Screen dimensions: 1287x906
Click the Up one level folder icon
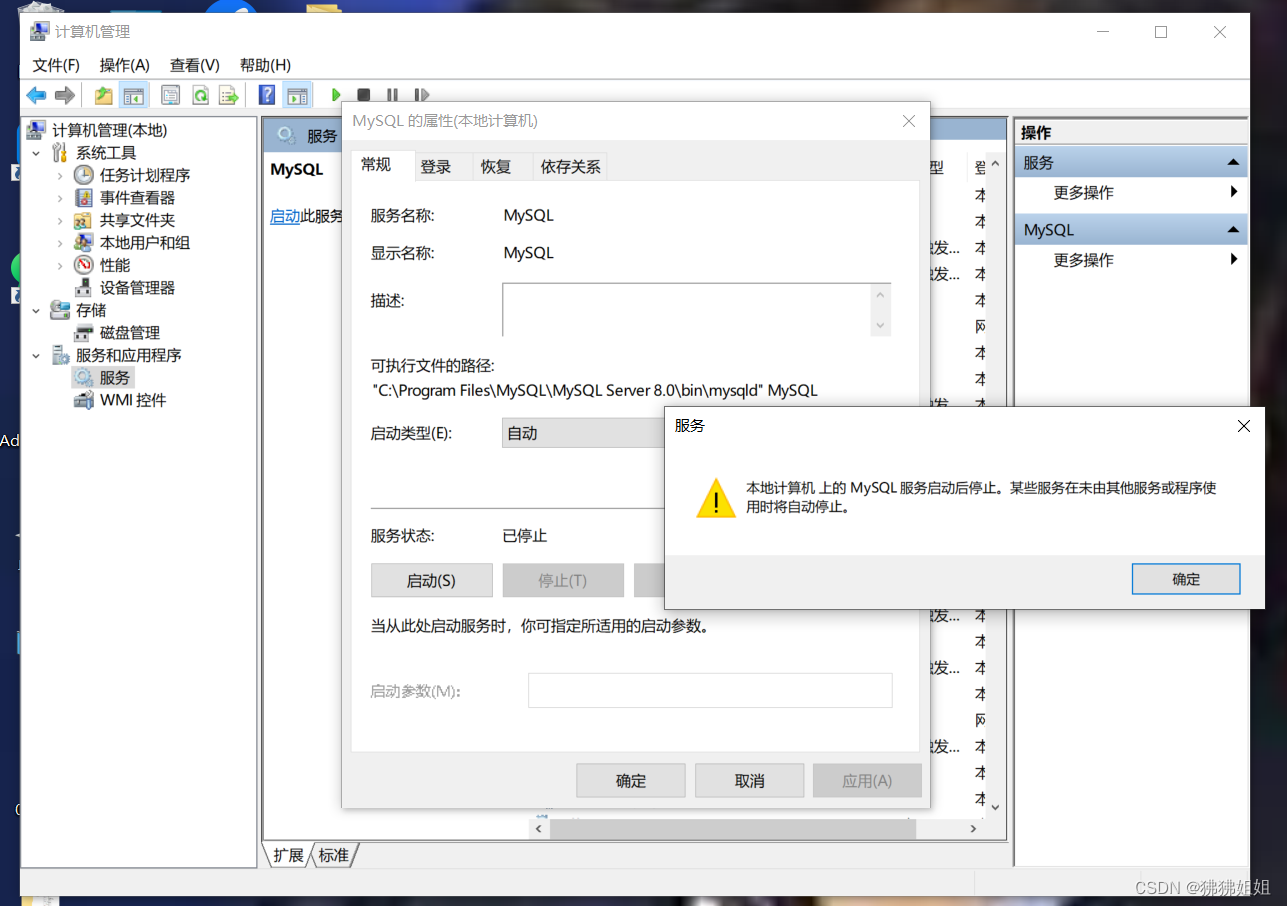[x=103, y=95]
